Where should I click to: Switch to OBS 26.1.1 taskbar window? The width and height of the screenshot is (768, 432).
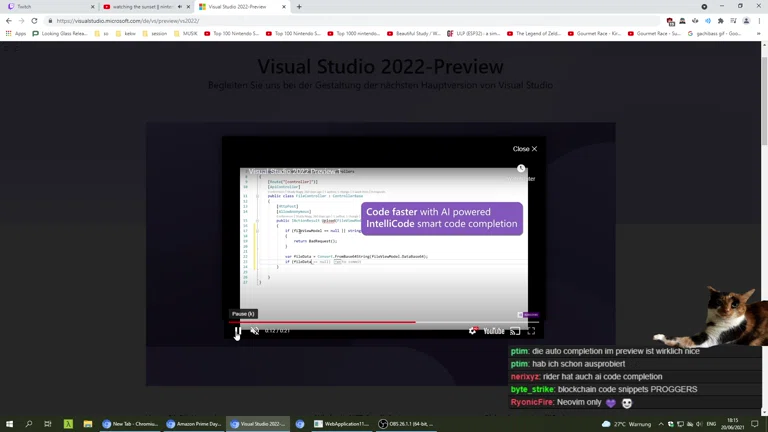[406, 424]
